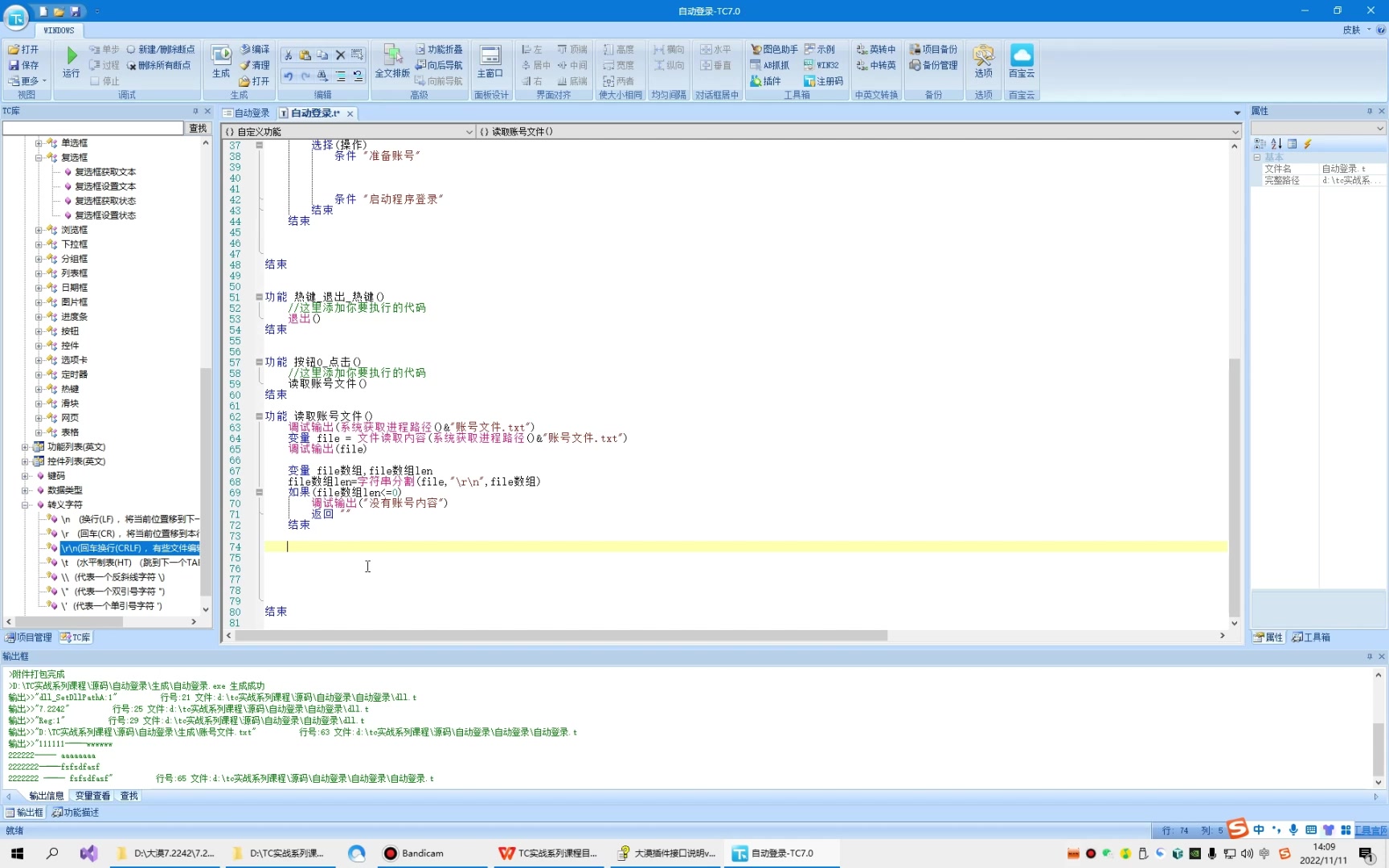Screen dimensions: 1389x868
Task: Pin the TC库 panel with the pushpin
Action: tap(195, 111)
